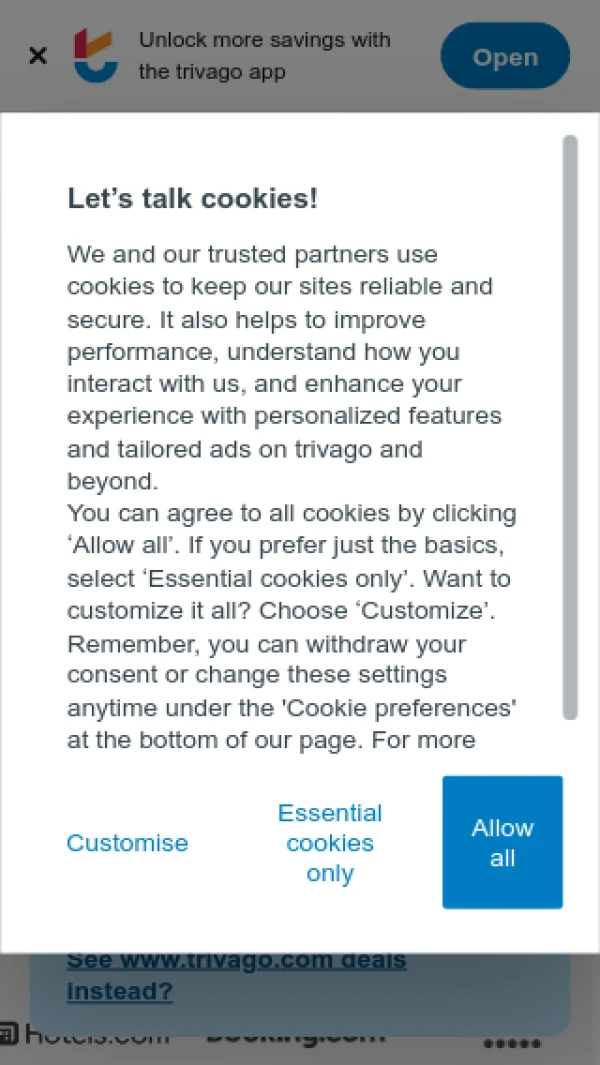Viewport: 600px width, 1065px height.
Task: Click the 'Remember, you can withdraw' sentence
Action: click(266, 644)
